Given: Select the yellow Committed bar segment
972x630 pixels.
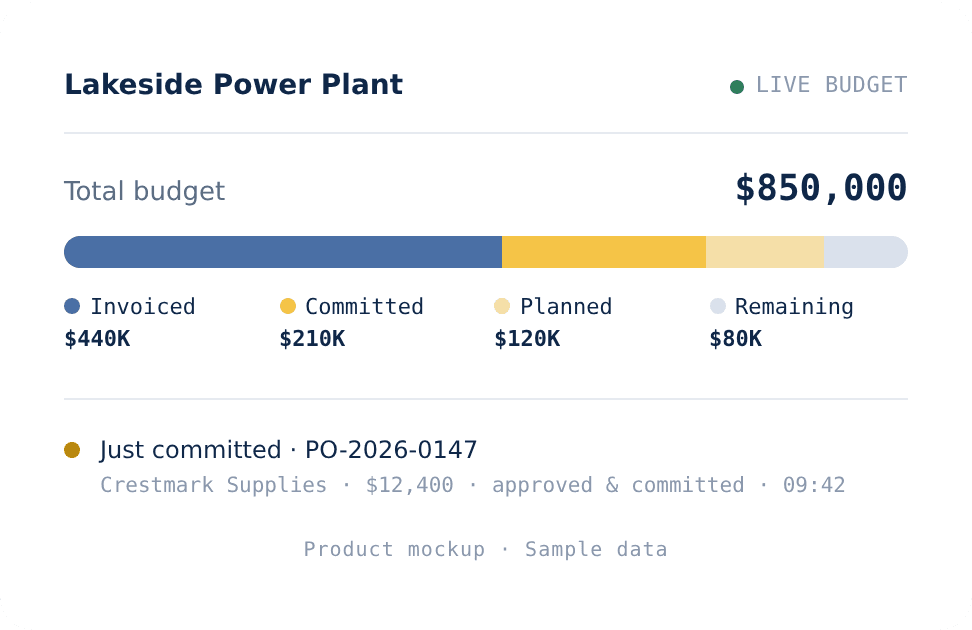Looking at the screenshot, I should point(604,252).
